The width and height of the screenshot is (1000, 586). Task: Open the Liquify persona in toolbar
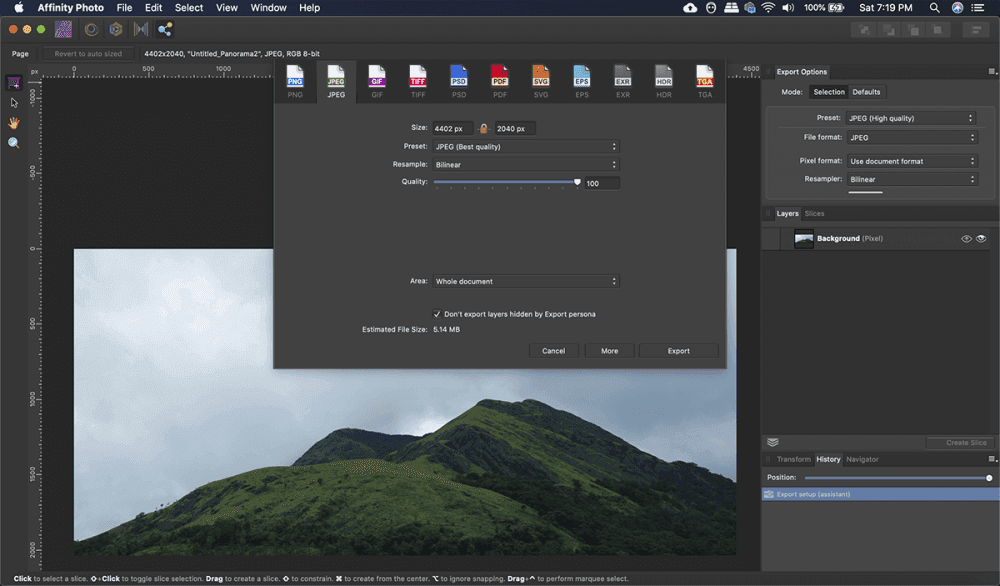click(91, 30)
